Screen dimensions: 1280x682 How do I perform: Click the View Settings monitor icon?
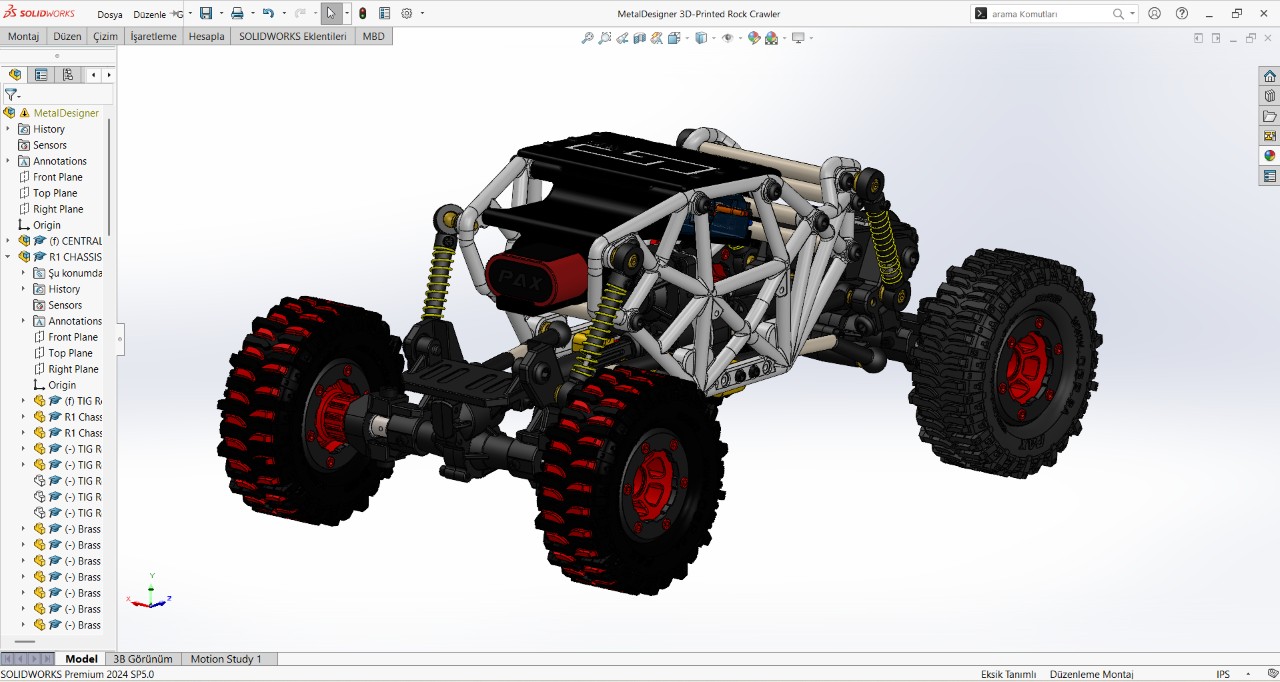click(798, 38)
